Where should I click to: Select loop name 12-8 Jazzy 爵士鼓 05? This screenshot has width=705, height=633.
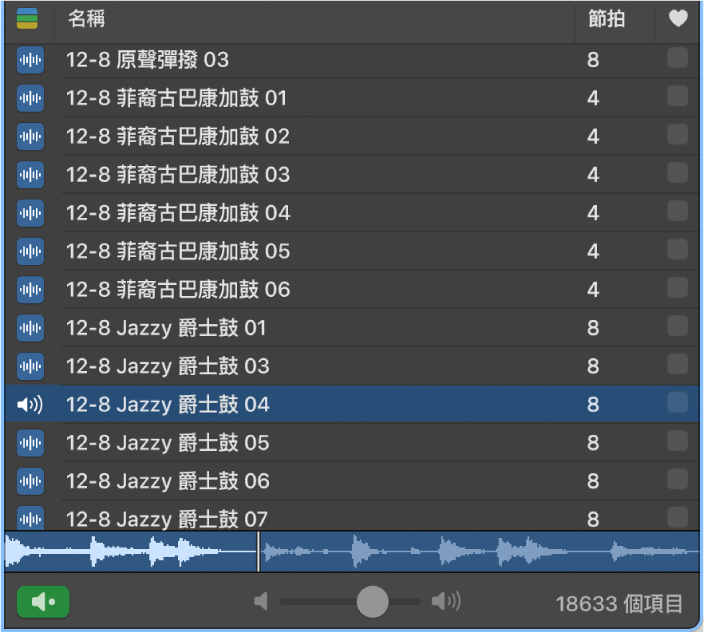168,443
